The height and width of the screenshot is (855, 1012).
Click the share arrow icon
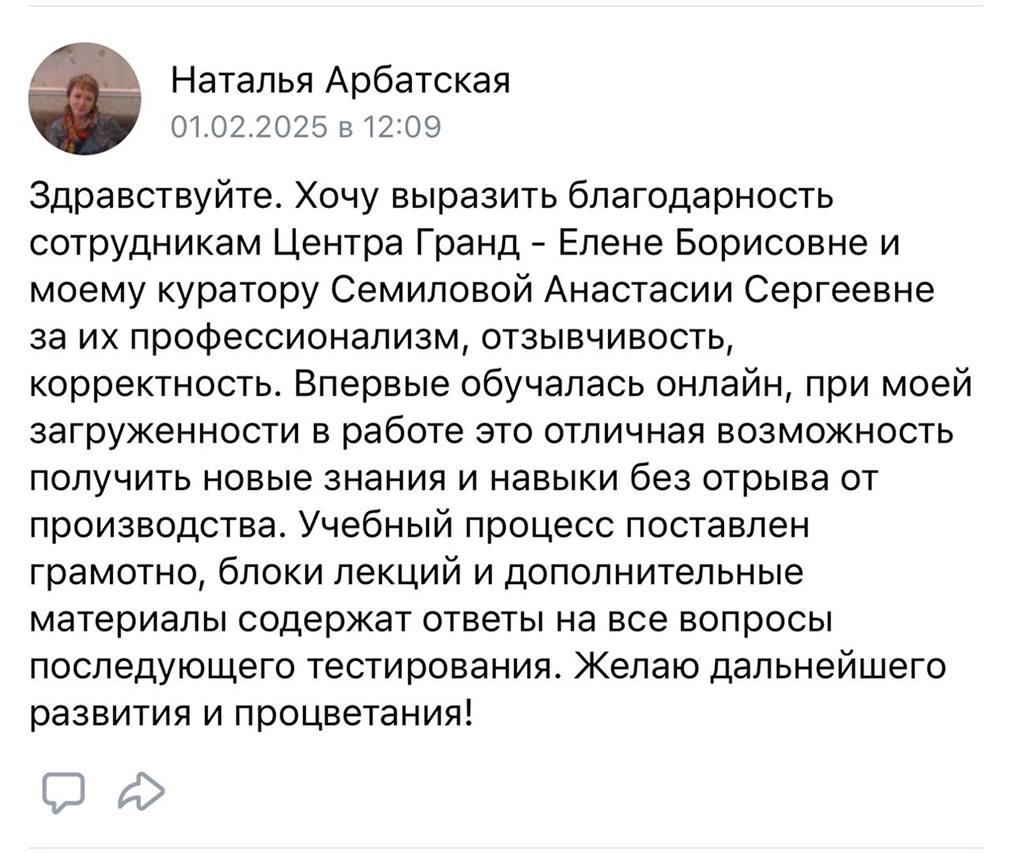coord(140,791)
